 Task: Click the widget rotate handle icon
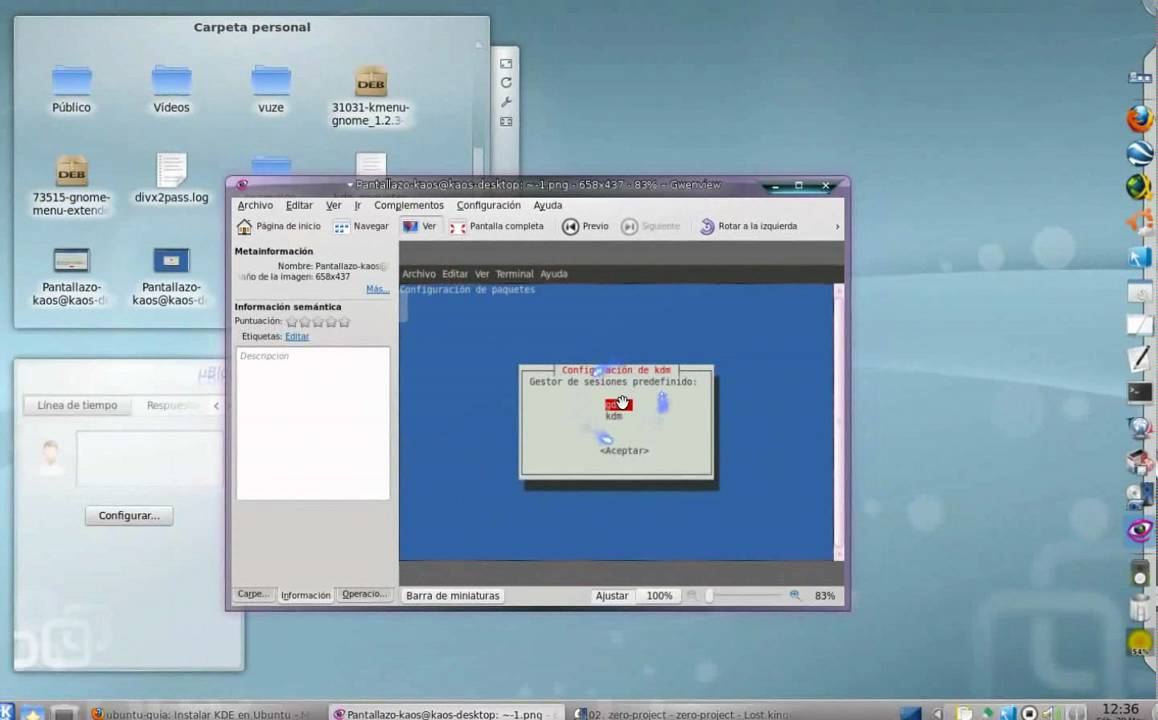506,83
